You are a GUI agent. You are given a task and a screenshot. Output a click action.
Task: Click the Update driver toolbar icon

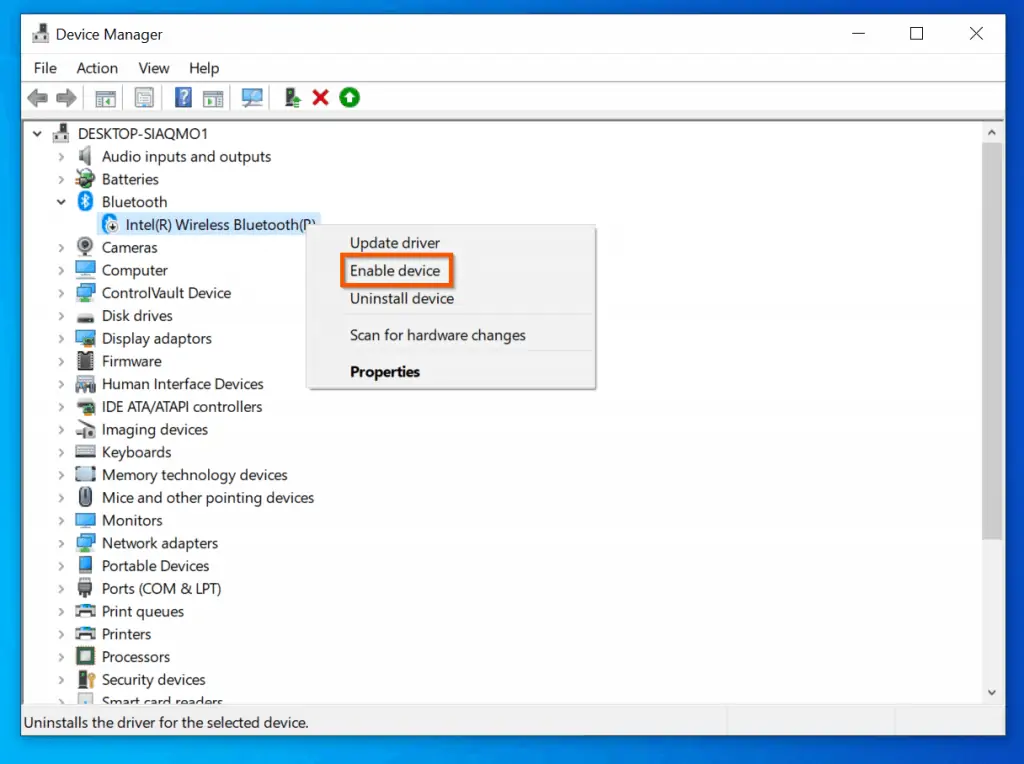pyautogui.click(x=292, y=98)
